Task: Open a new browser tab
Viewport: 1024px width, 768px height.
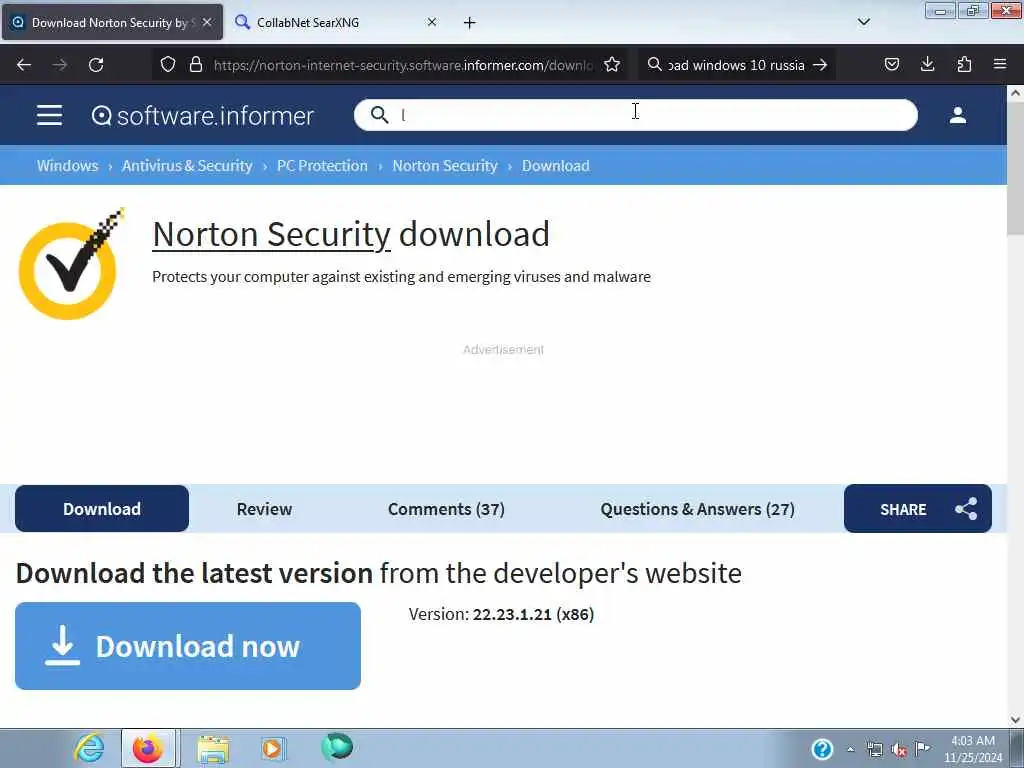Action: coord(470,23)
